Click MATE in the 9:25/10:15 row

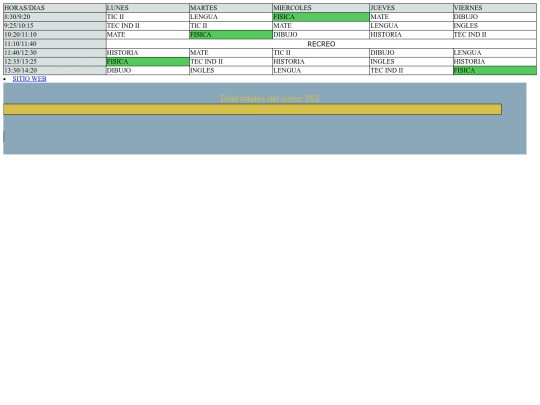tap(321, 26)
